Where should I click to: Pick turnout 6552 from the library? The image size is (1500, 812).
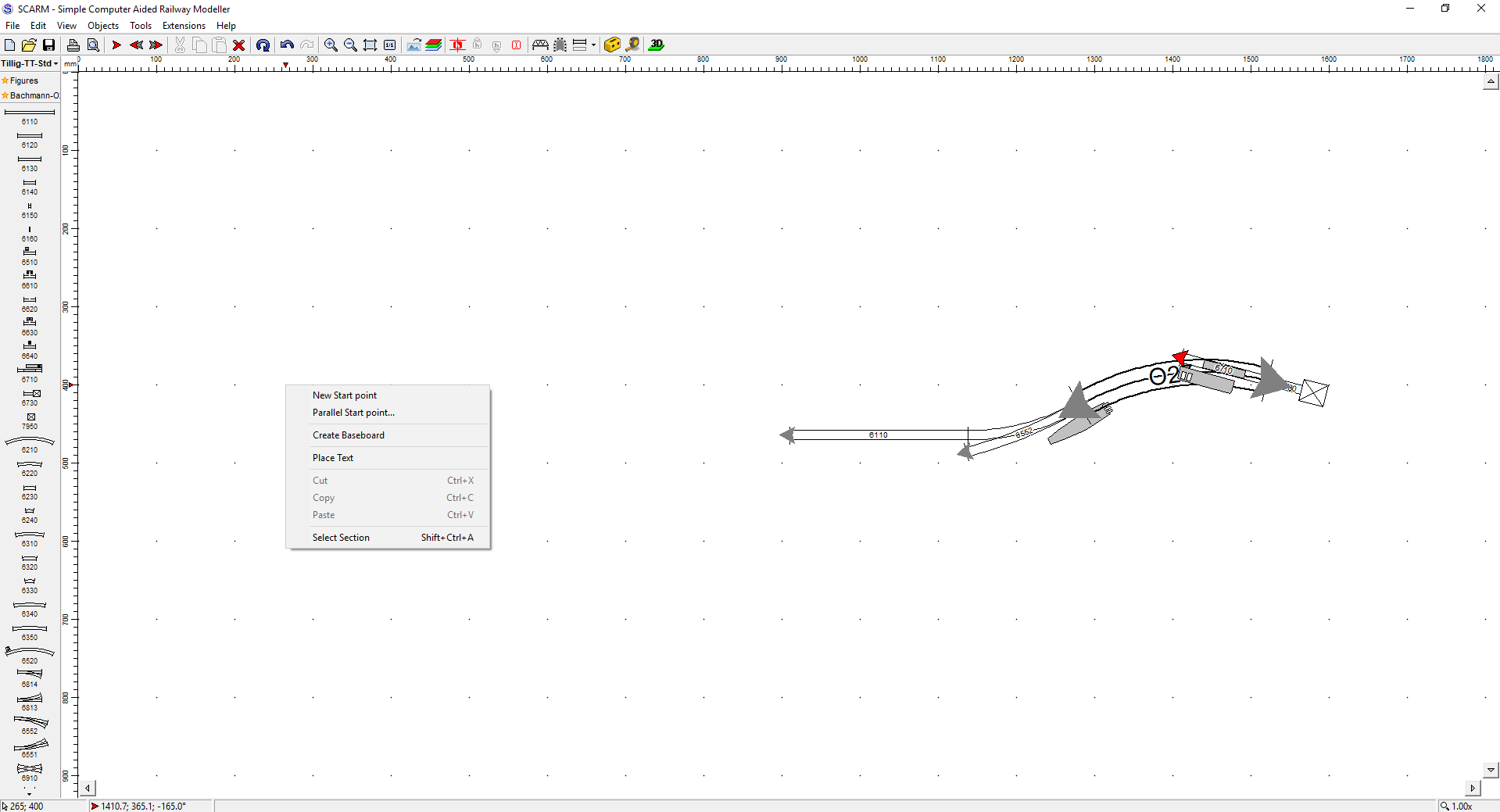[x=30, y=725]
